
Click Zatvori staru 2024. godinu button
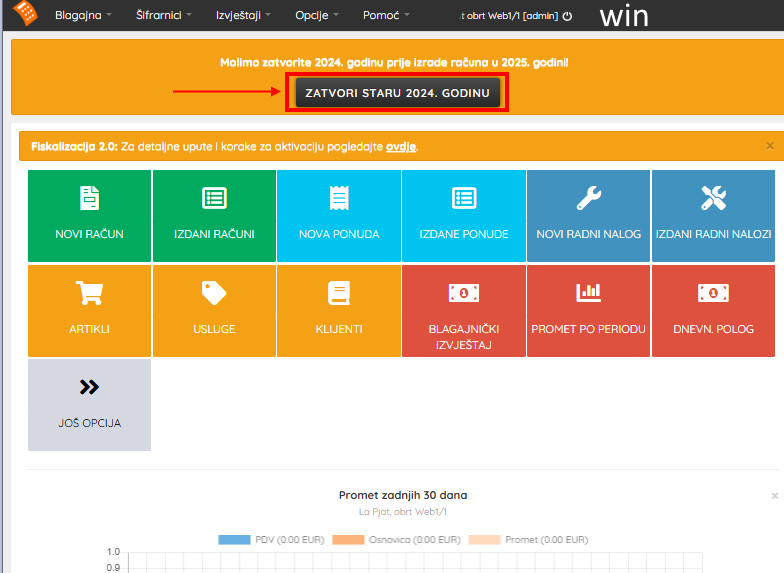click(398, 92)
